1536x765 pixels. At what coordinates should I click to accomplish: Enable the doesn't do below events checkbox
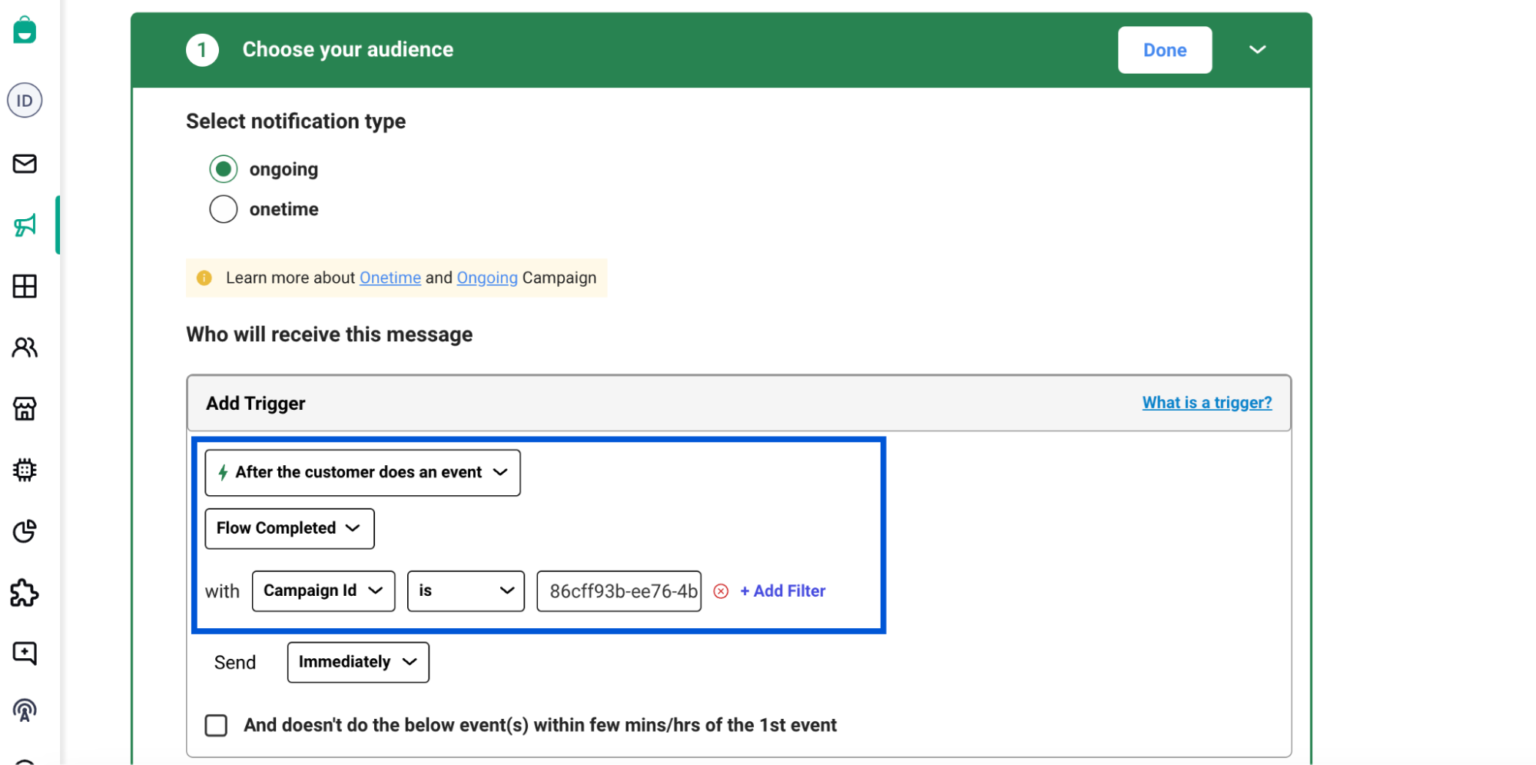pyautogui.click(x=216, y=725)
